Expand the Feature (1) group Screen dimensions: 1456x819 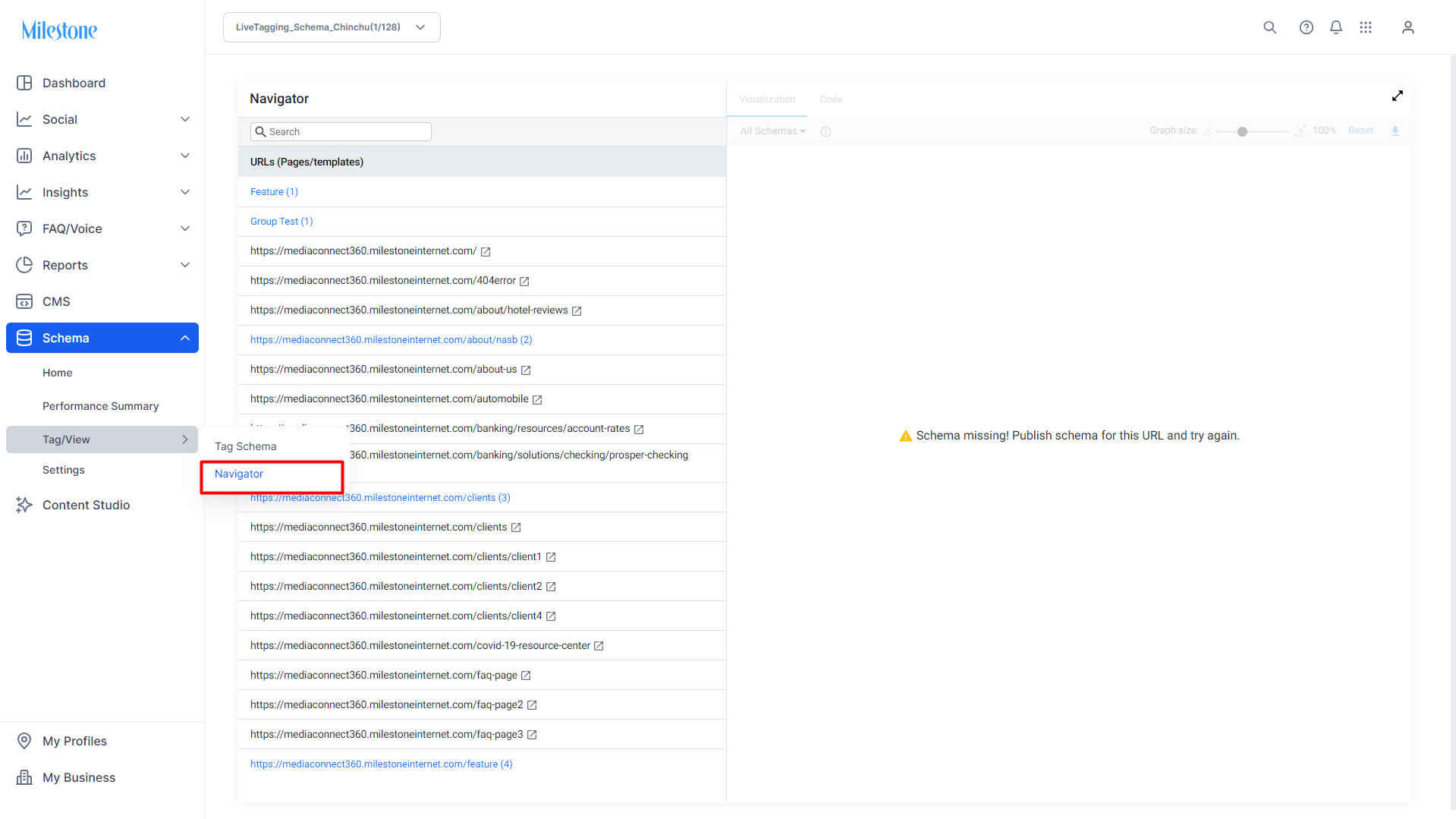(274, 192)
